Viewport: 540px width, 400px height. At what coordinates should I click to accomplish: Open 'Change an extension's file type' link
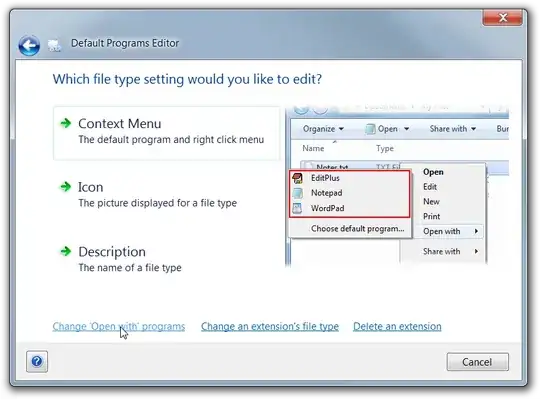[270, 326]
